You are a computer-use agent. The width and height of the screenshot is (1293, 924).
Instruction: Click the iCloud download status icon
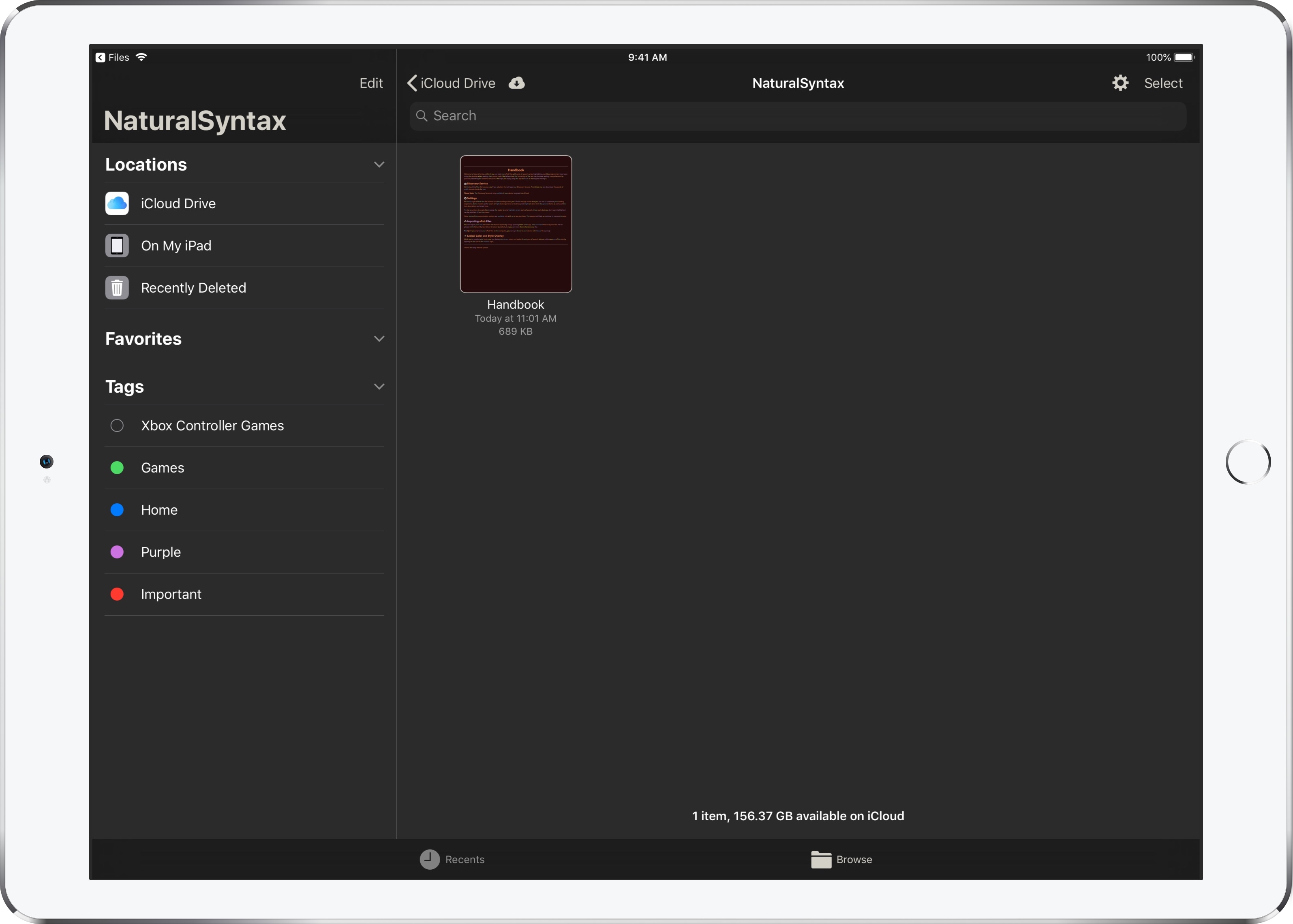pos(516,83)
